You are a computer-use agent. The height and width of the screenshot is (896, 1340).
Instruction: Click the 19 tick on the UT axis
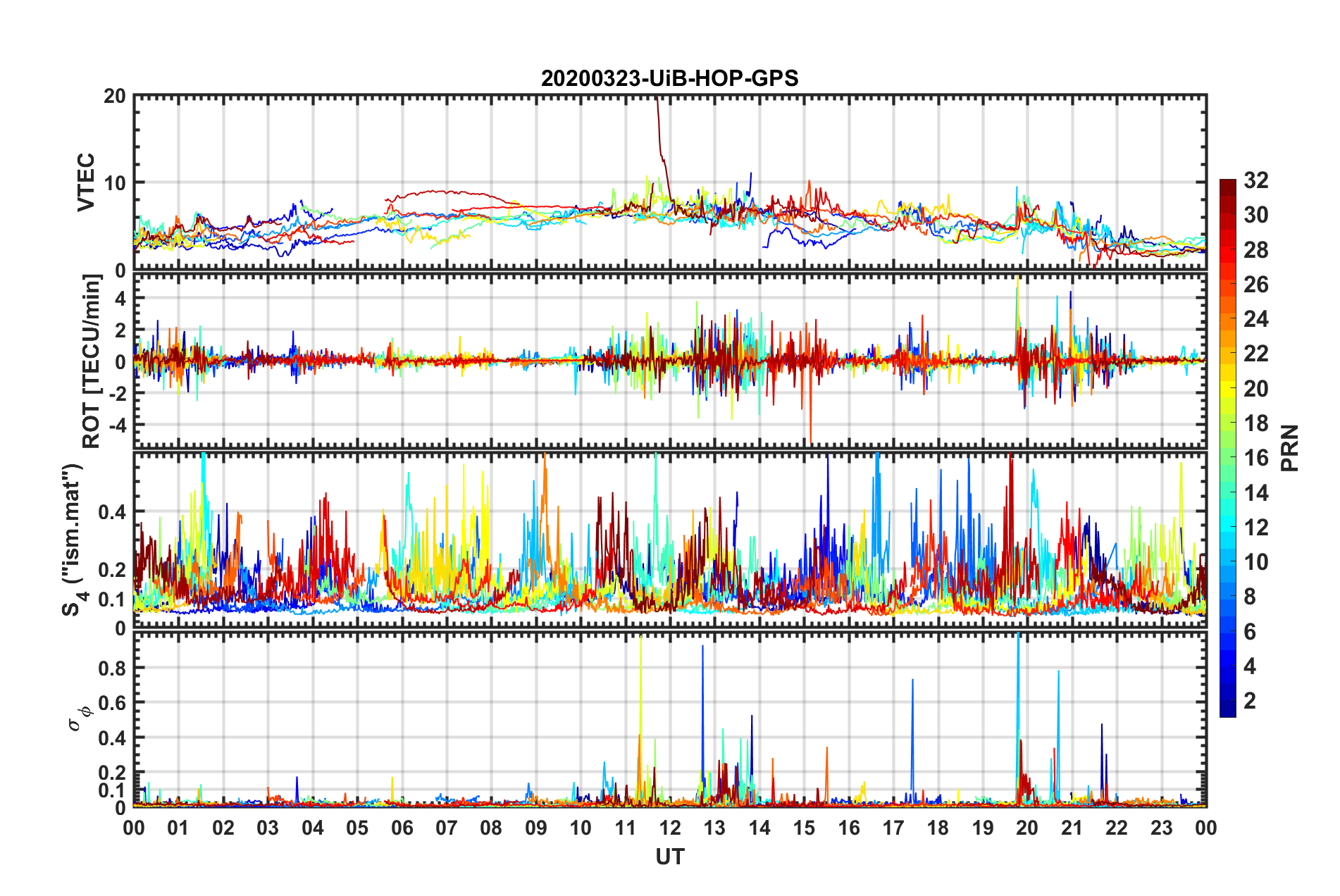pos(983,828)
